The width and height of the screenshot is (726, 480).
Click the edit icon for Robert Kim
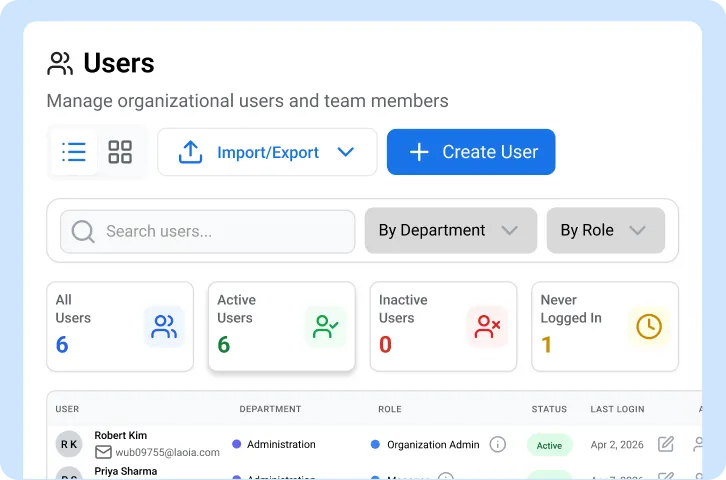(666, 444)
